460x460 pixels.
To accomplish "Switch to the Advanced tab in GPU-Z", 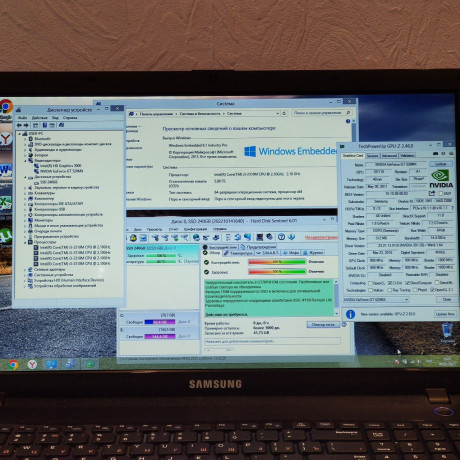I will pyautogui.click(x=389, y=156).
